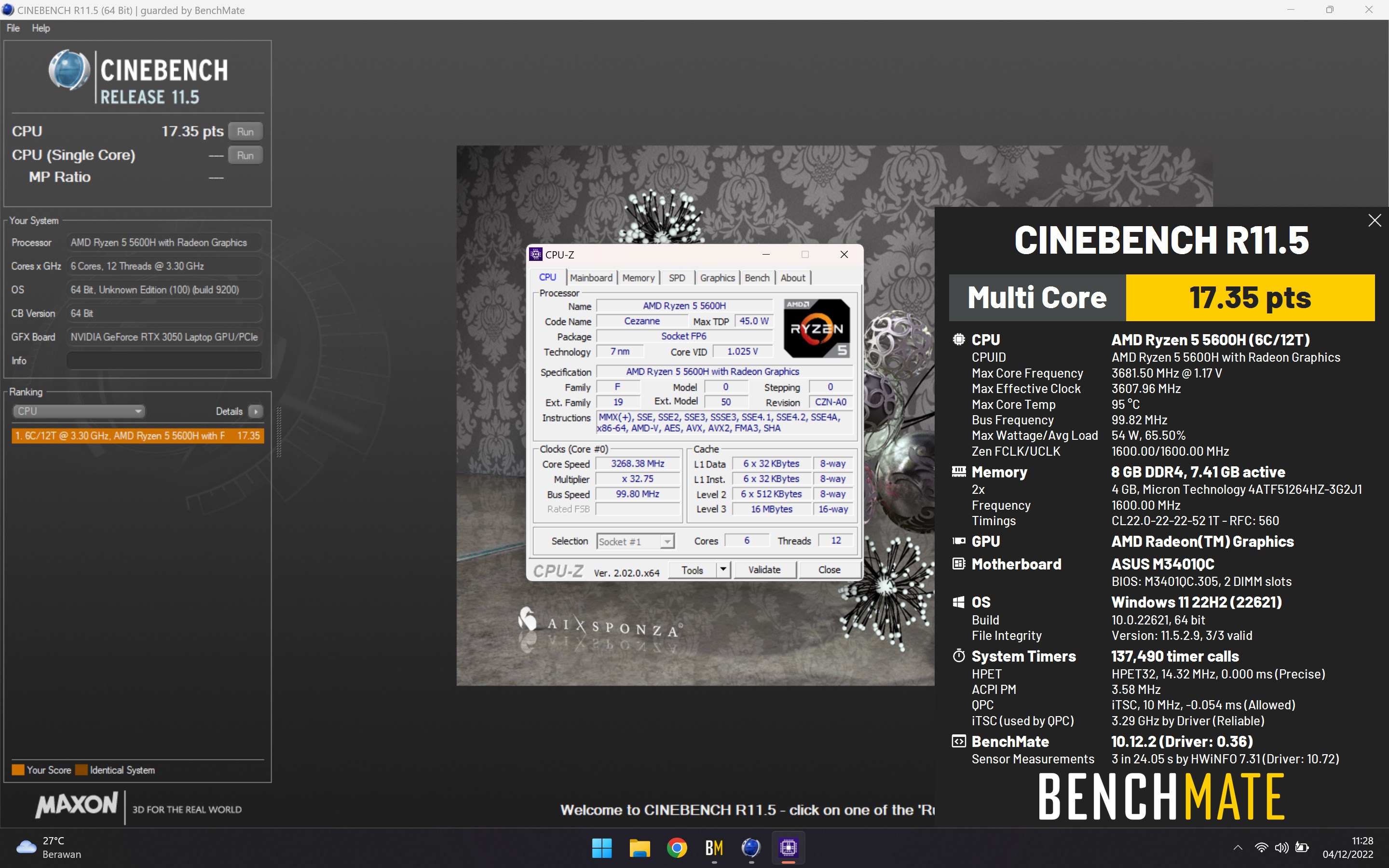Switch to the About tab in CPU-Z

tap(793, 278)
